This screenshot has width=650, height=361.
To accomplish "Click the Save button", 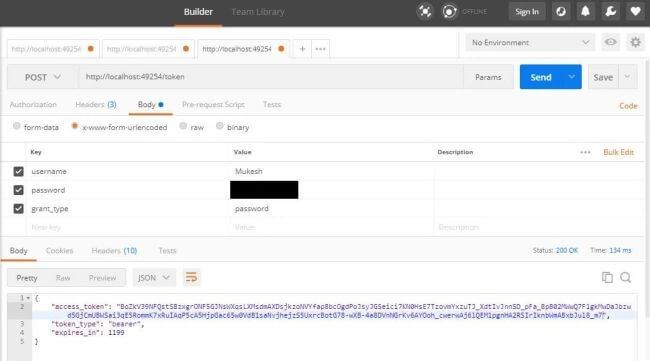I will (603, 77).
